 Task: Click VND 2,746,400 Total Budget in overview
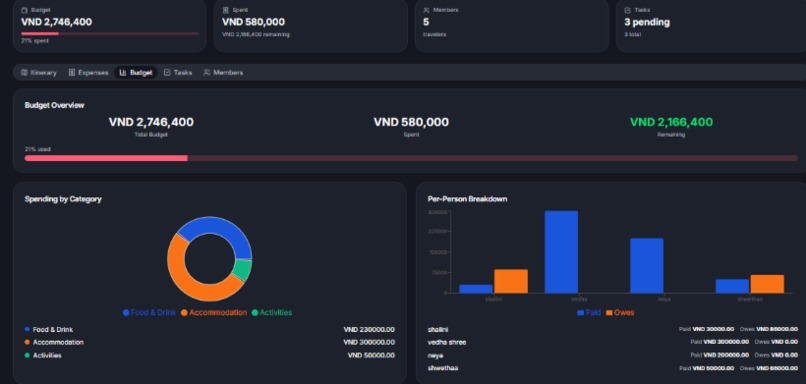(151, 122)
